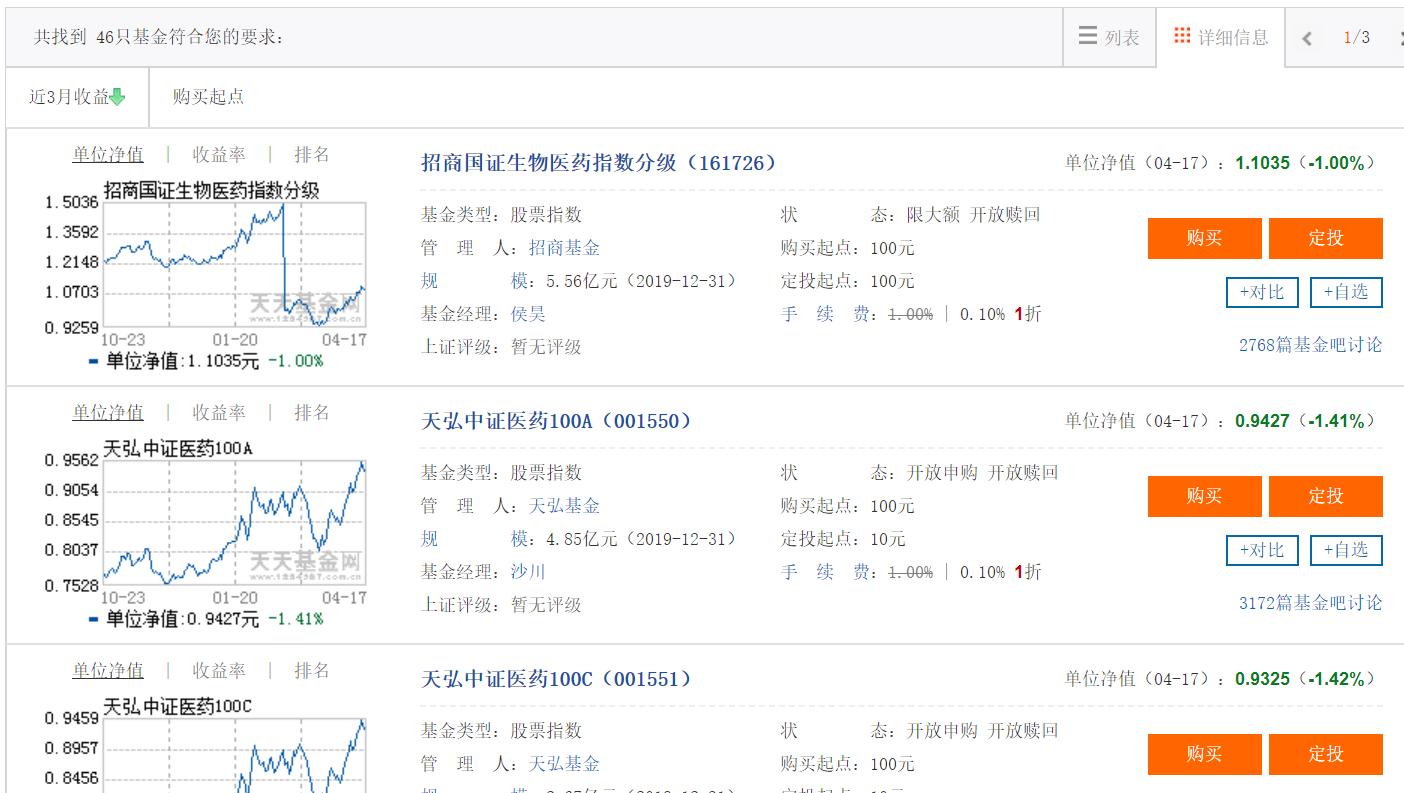Select the 详细信息 grid view
Image resolution: width=1404 pixels, height=793 pixels.
pos(1221,36)
